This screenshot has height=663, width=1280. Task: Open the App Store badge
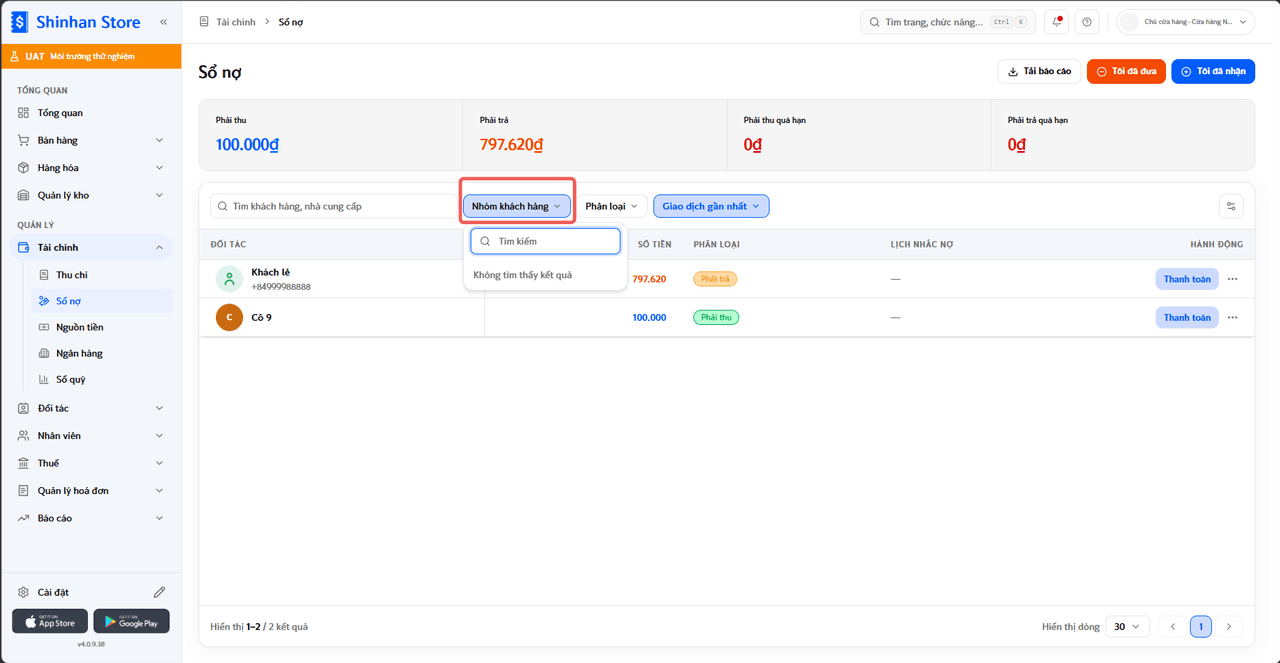click(x=50, y=621)
